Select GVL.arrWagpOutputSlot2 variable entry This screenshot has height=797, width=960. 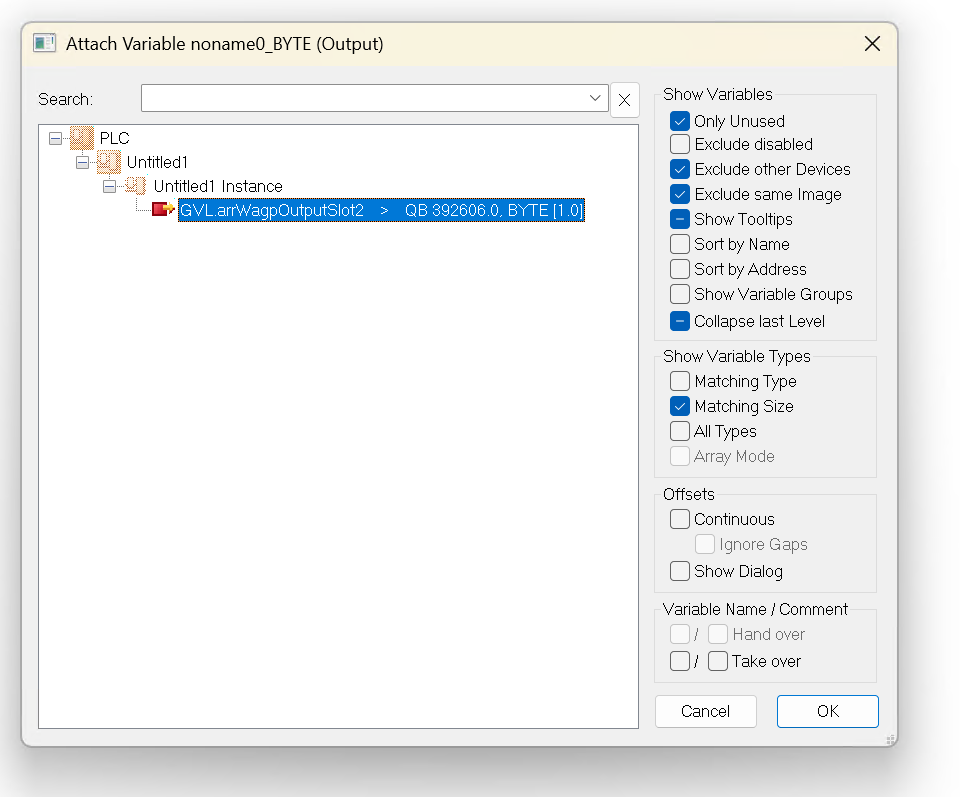tap(380, 210)
